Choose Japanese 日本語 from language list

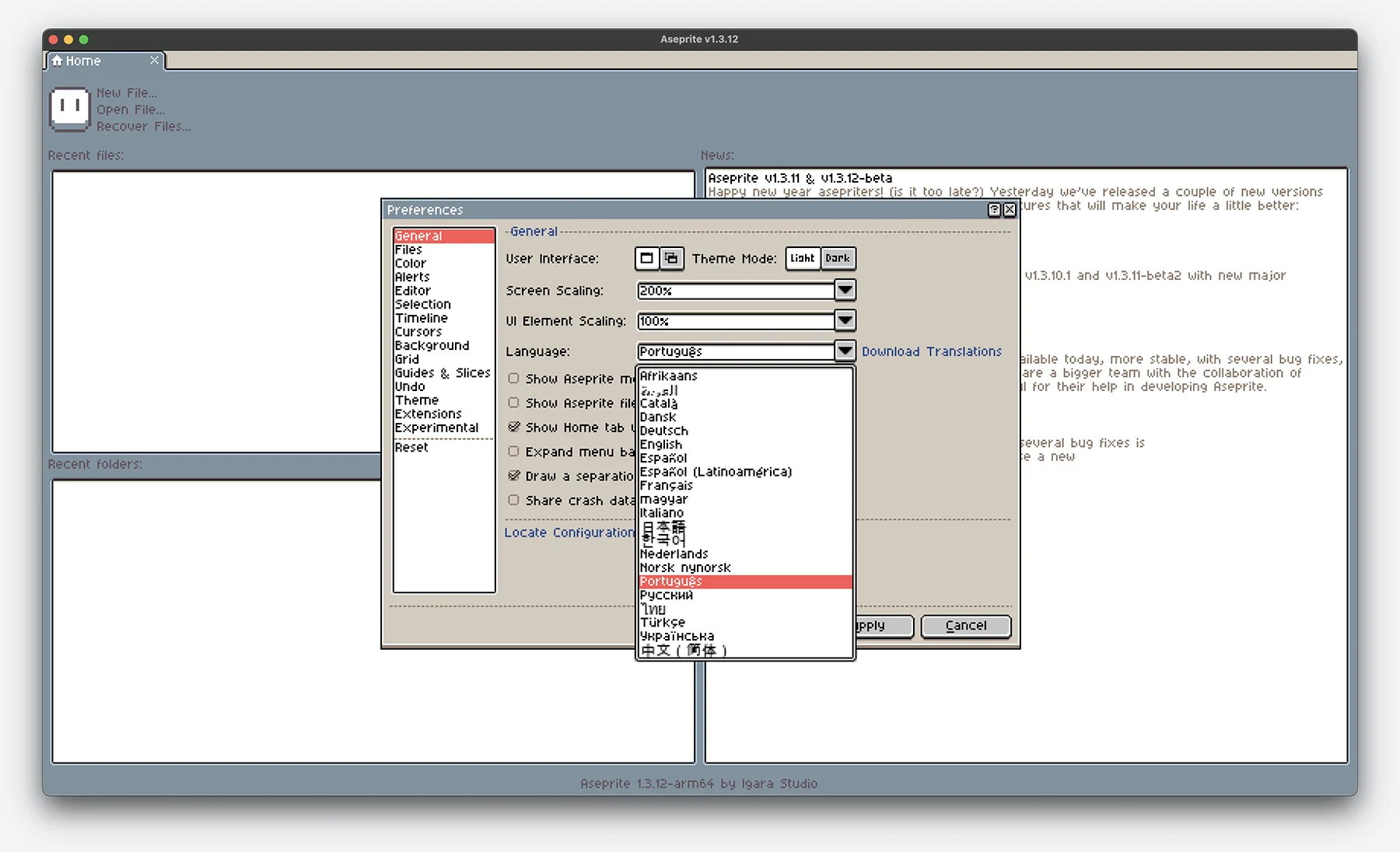pos(745,526)
